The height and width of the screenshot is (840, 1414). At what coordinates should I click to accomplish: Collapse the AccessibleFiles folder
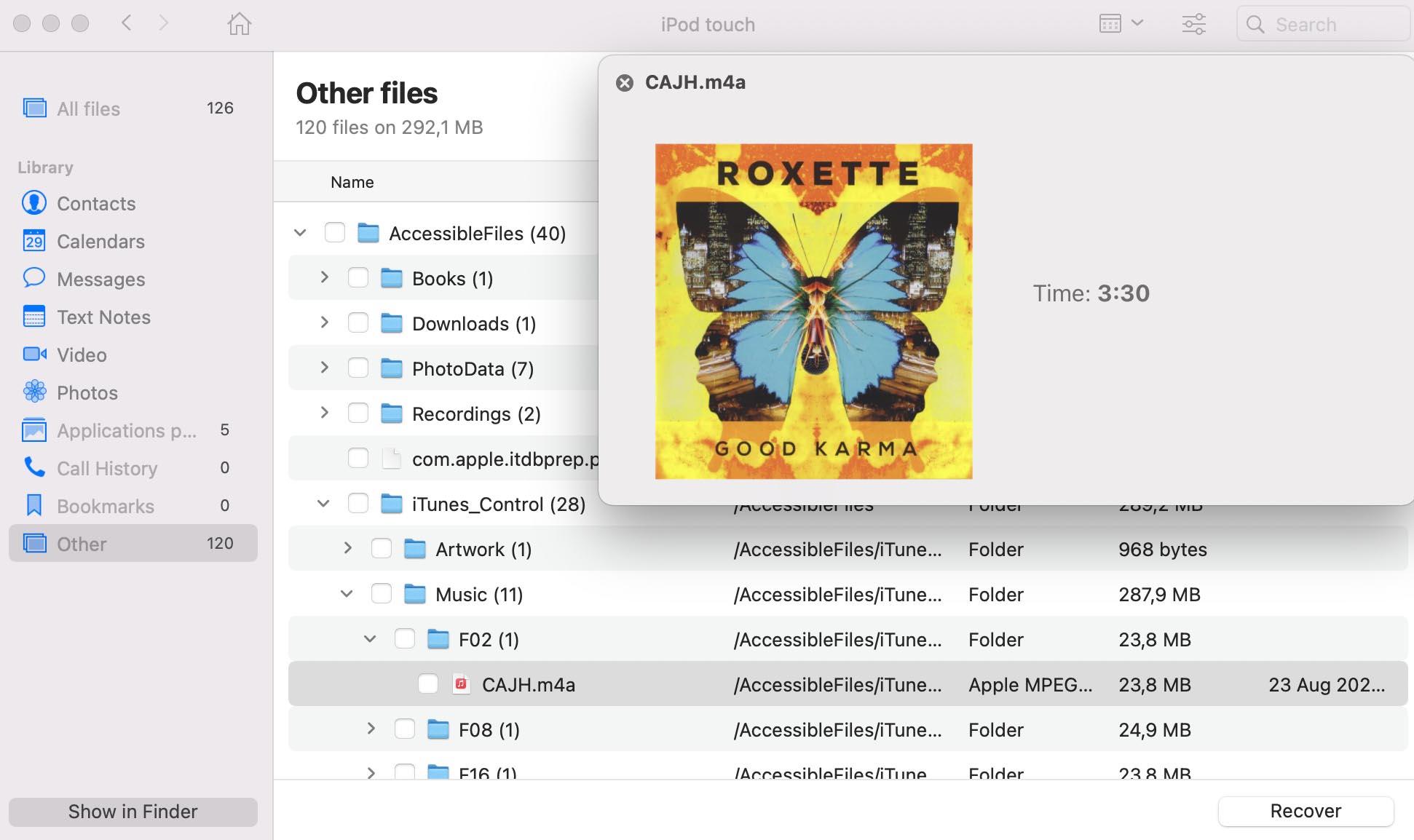coord(300,233)
